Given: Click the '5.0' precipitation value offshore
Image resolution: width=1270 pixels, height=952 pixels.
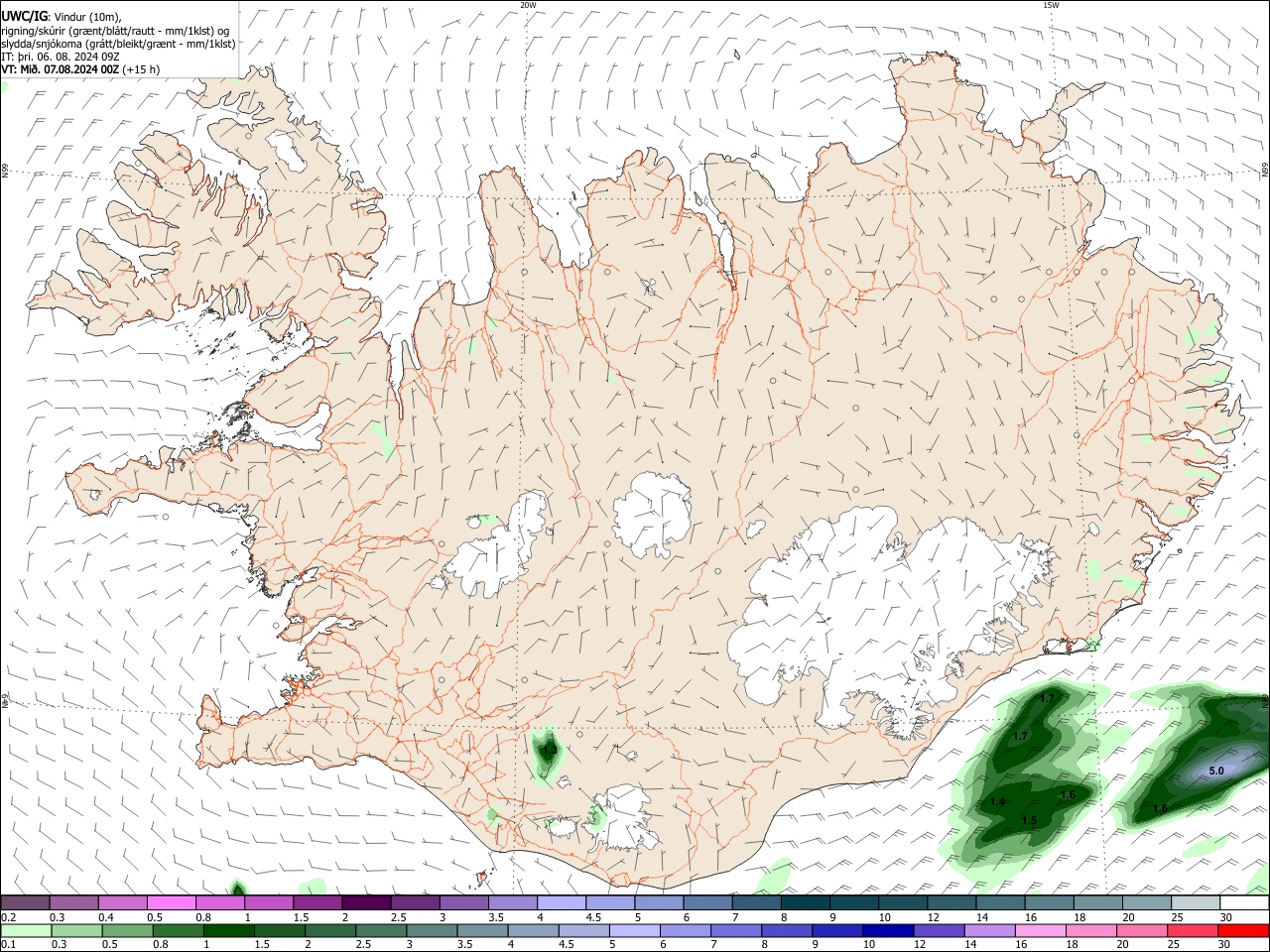Looking at the screenshot, I should 1216,771.
